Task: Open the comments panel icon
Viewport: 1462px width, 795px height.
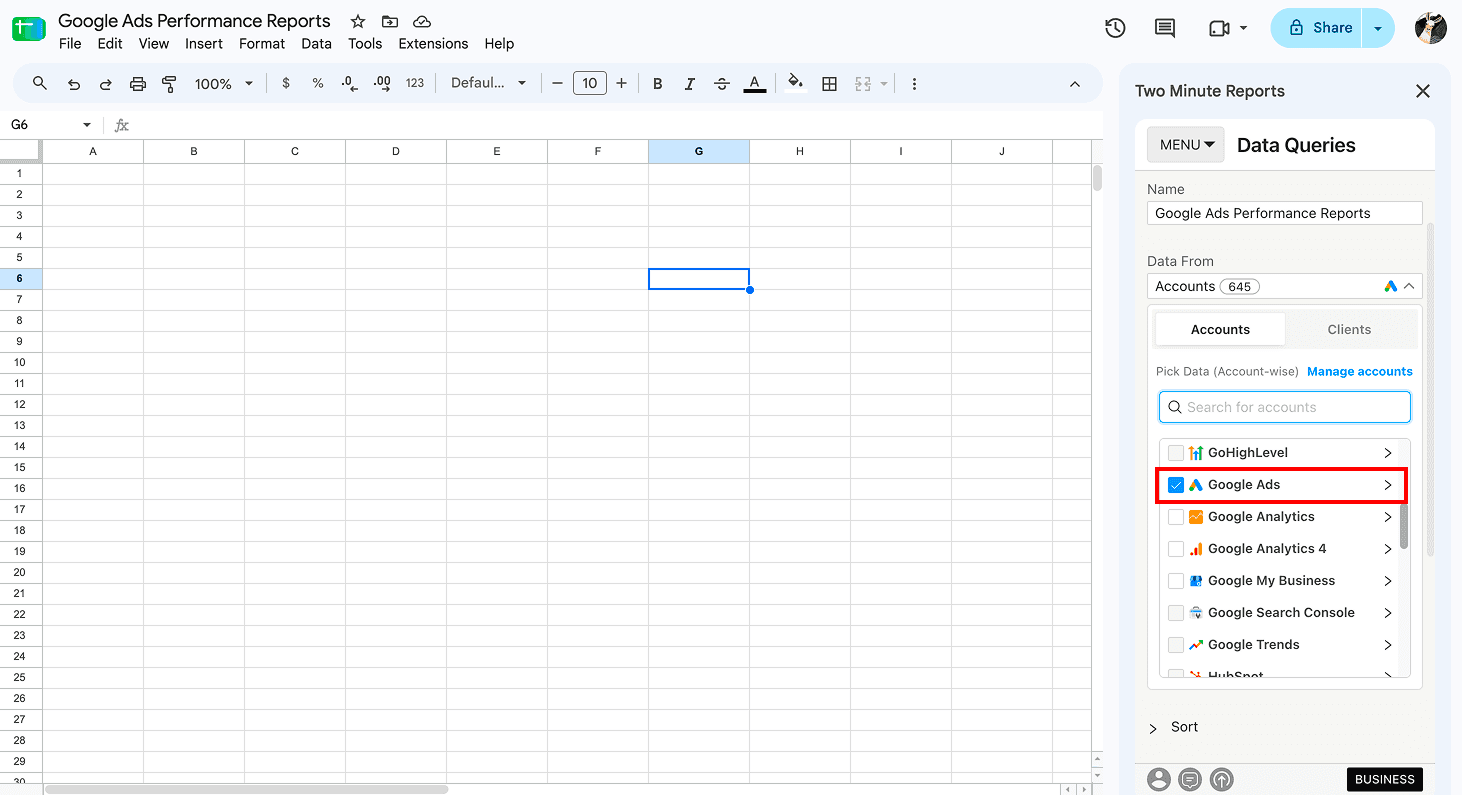Action: 1165,28
